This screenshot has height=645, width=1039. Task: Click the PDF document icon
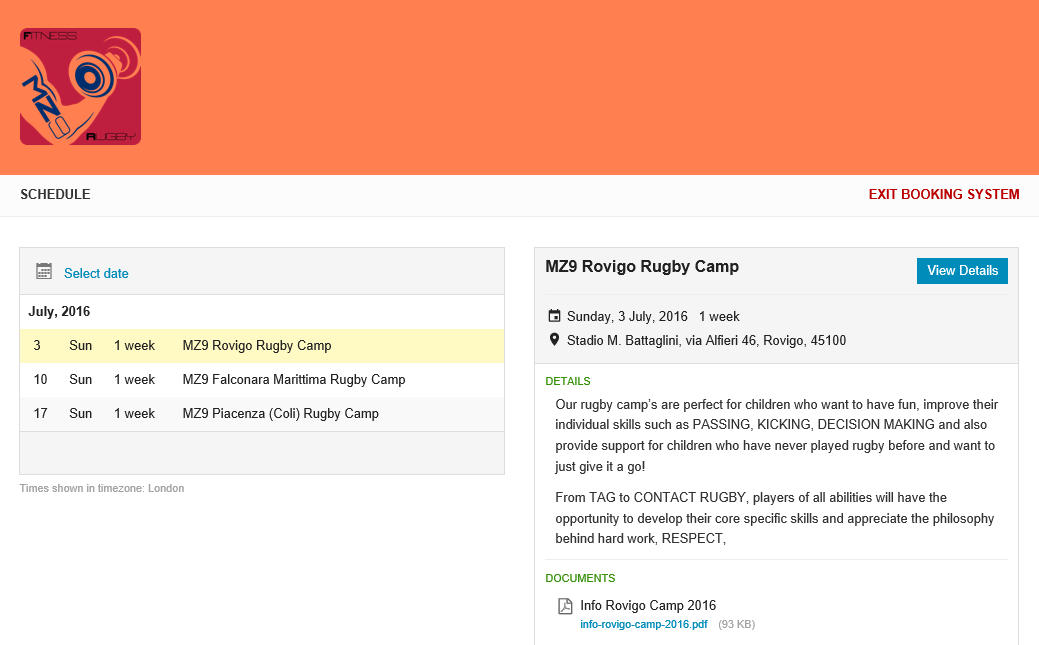coord(565,606)
